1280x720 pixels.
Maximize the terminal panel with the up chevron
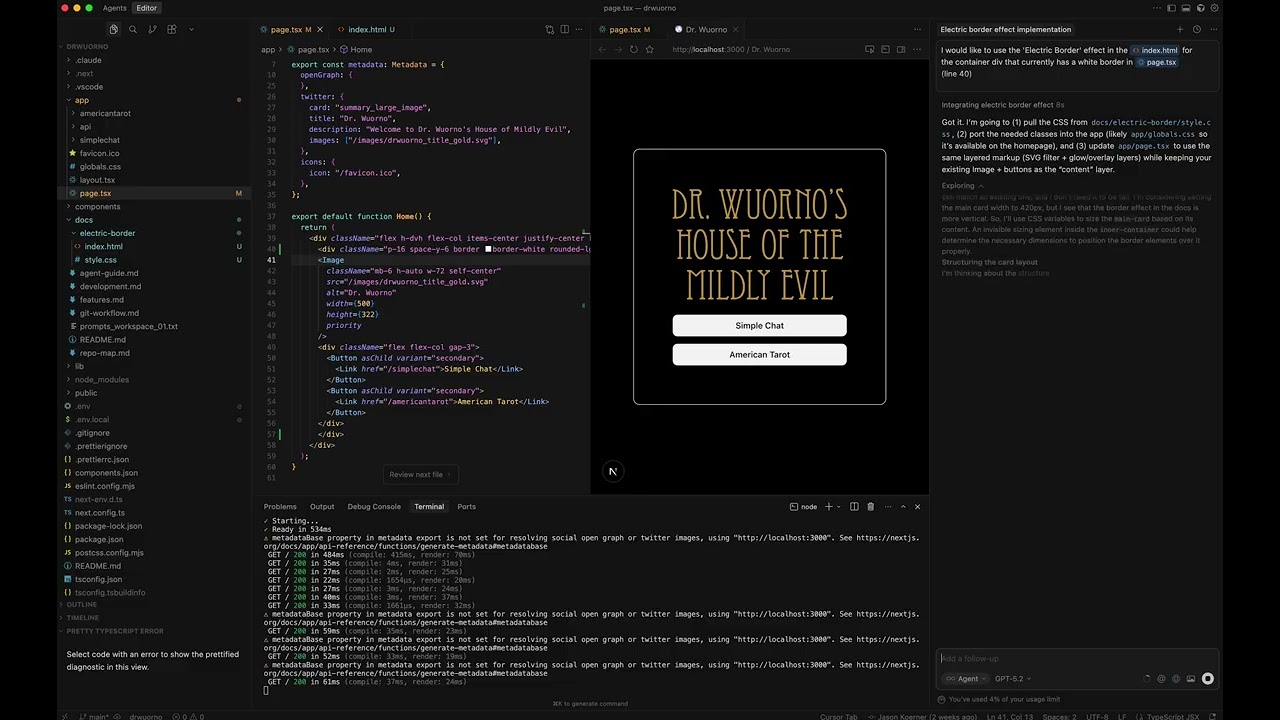click(903, 507)
